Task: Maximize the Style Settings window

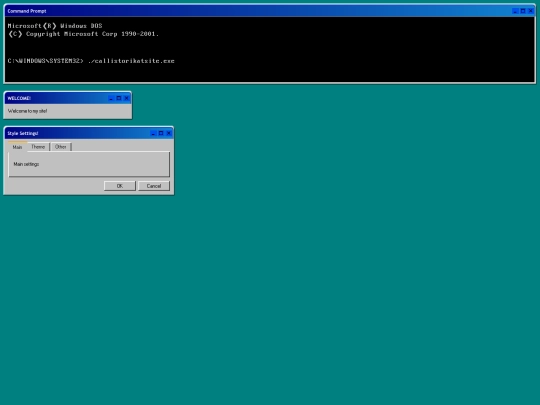Action: [x=161, y=133]
